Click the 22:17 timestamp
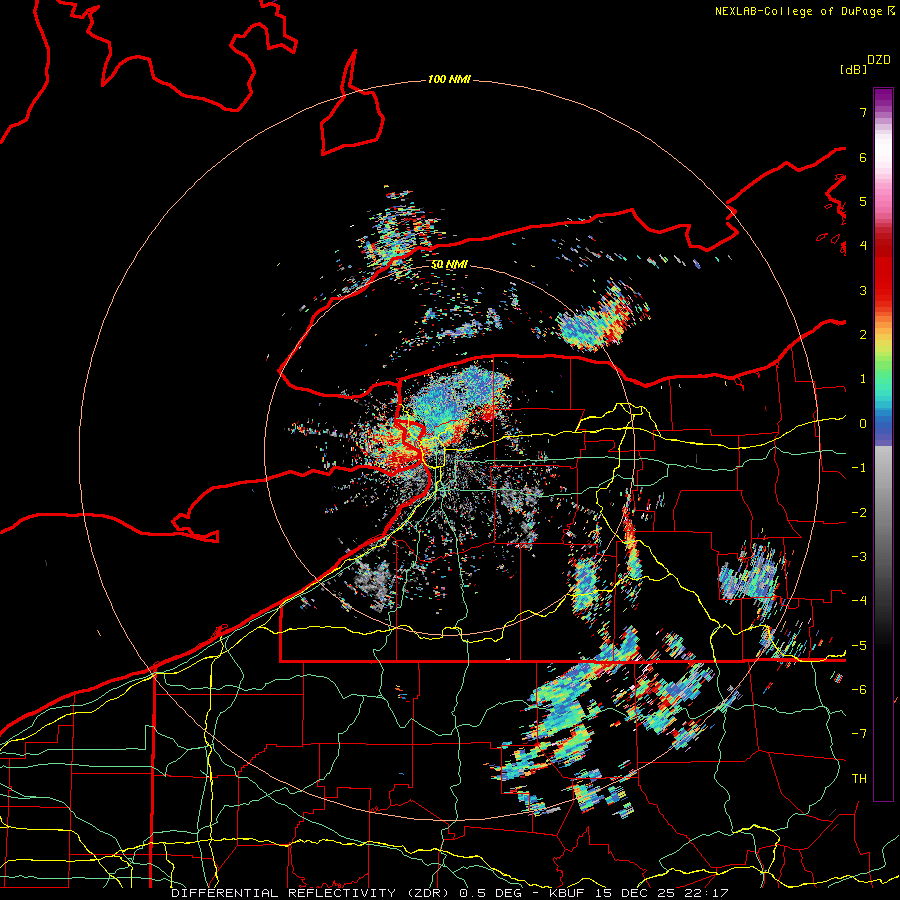 (x=705, y=893)
